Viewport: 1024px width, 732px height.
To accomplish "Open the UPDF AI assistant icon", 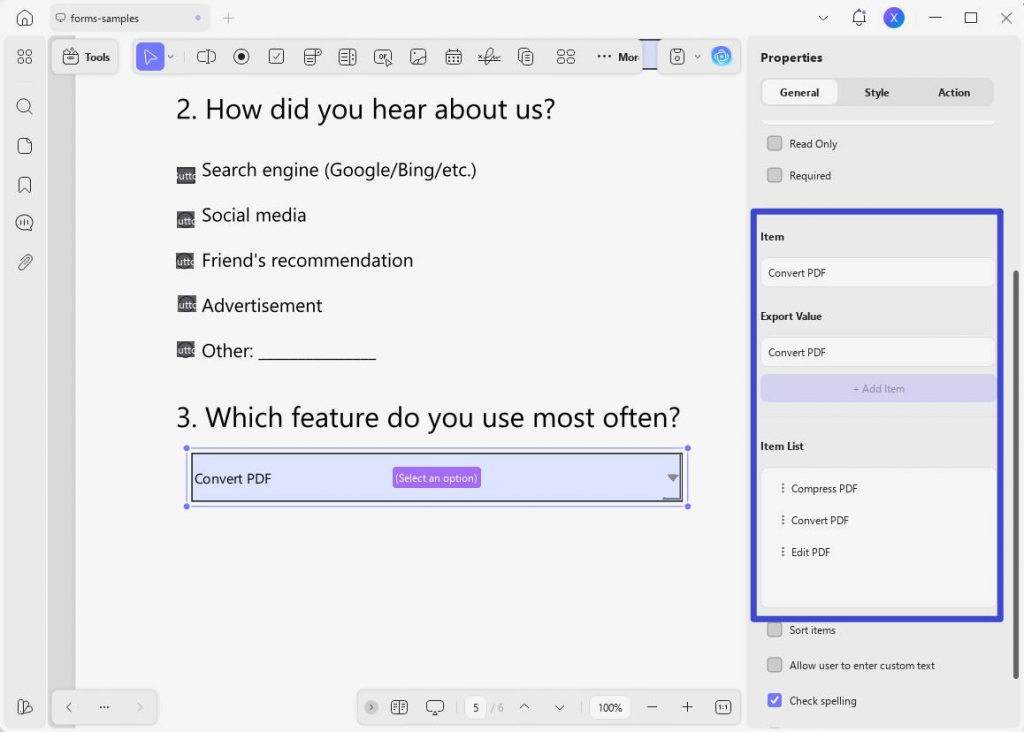I will (x=721, y=57).
